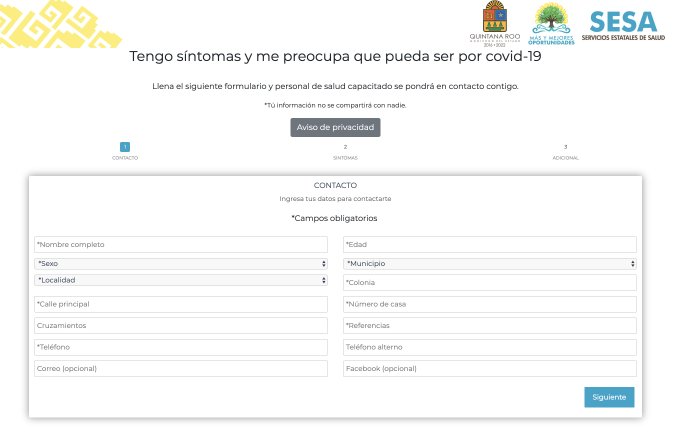Click the main covid-19 symptoms heading
This screenshot has height=446, width=680.
(335, 56)
